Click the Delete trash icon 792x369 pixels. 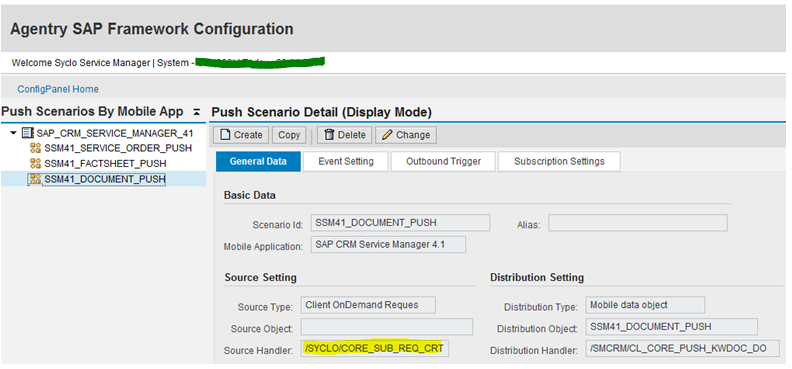(329, 135)
